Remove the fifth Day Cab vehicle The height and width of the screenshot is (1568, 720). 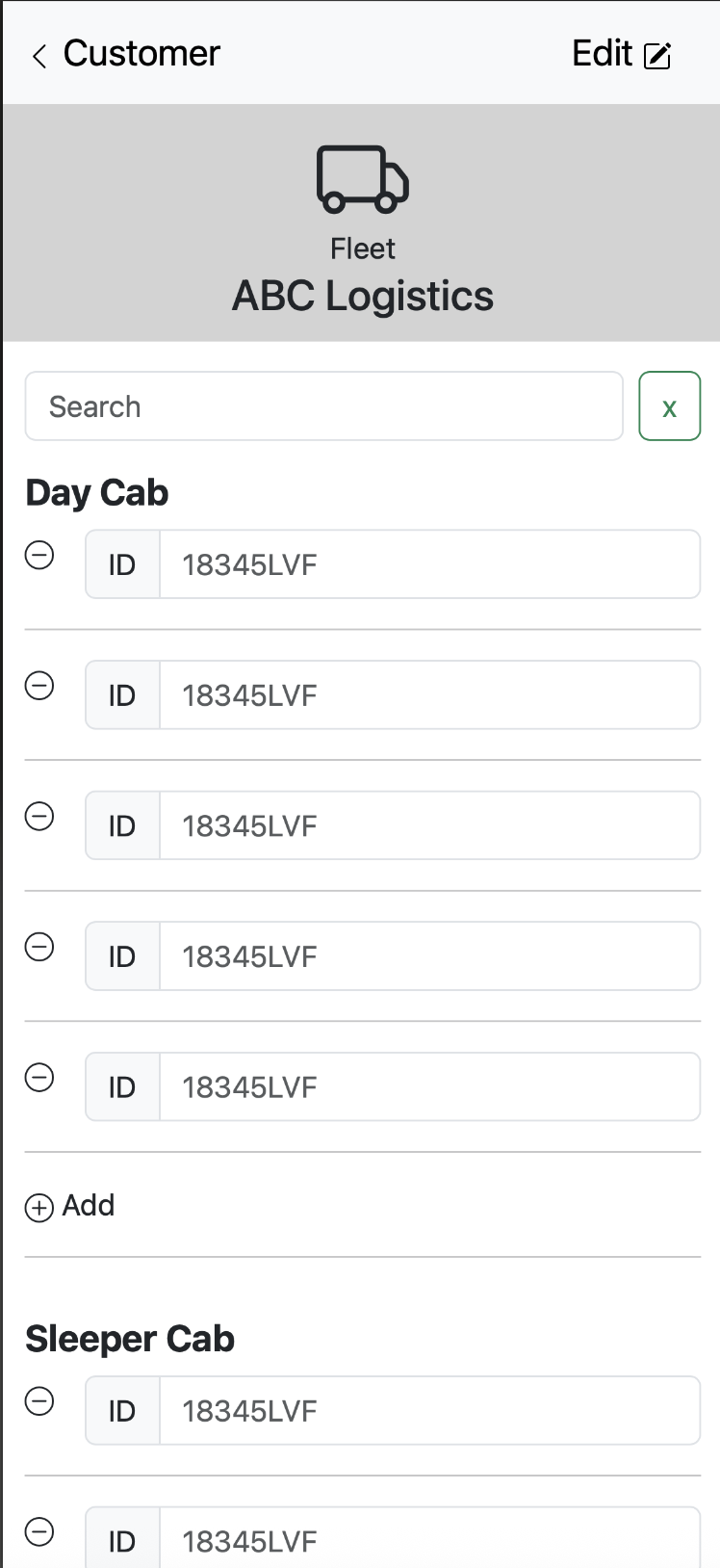point(39,1078)
